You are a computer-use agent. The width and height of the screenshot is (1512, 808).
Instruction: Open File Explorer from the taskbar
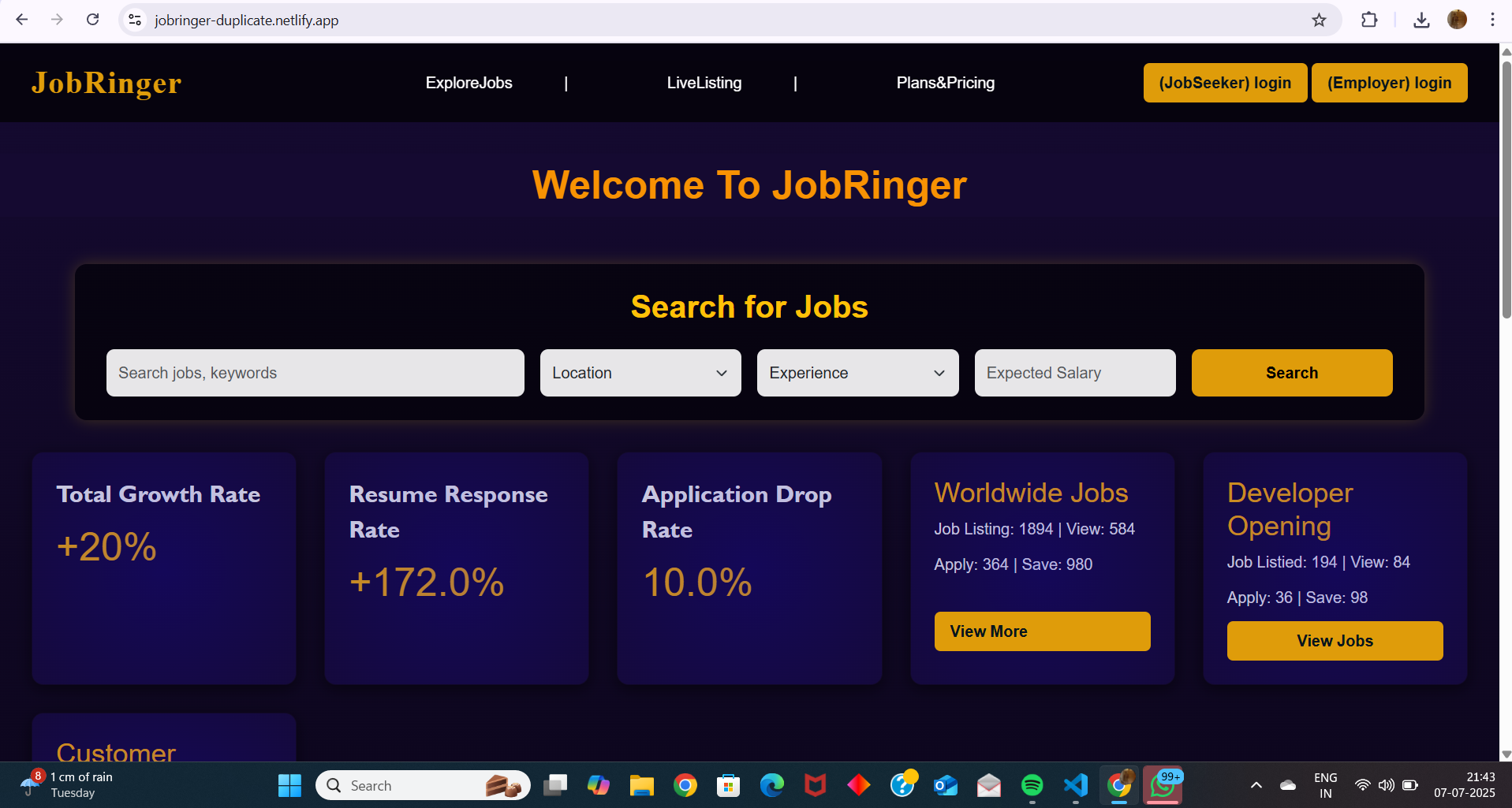pyautogui.click(x=641, y=785)
